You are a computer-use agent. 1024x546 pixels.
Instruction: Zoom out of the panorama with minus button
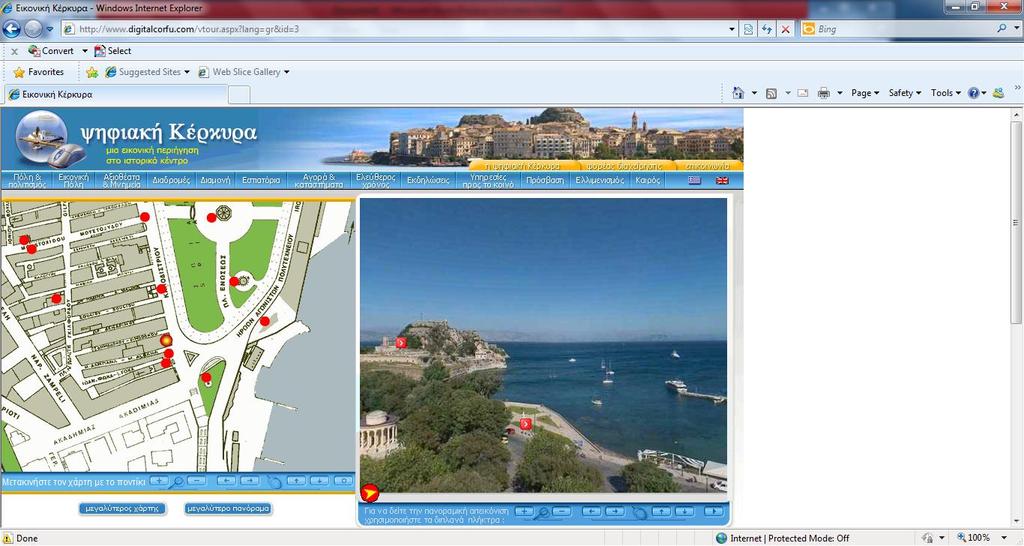point(562,512)
